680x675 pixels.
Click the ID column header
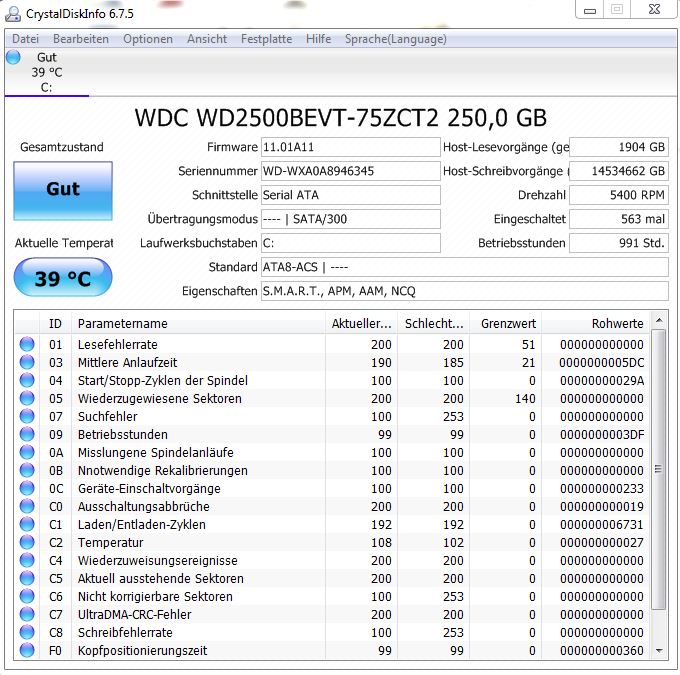pyautogui.click(x=55, y=324)
